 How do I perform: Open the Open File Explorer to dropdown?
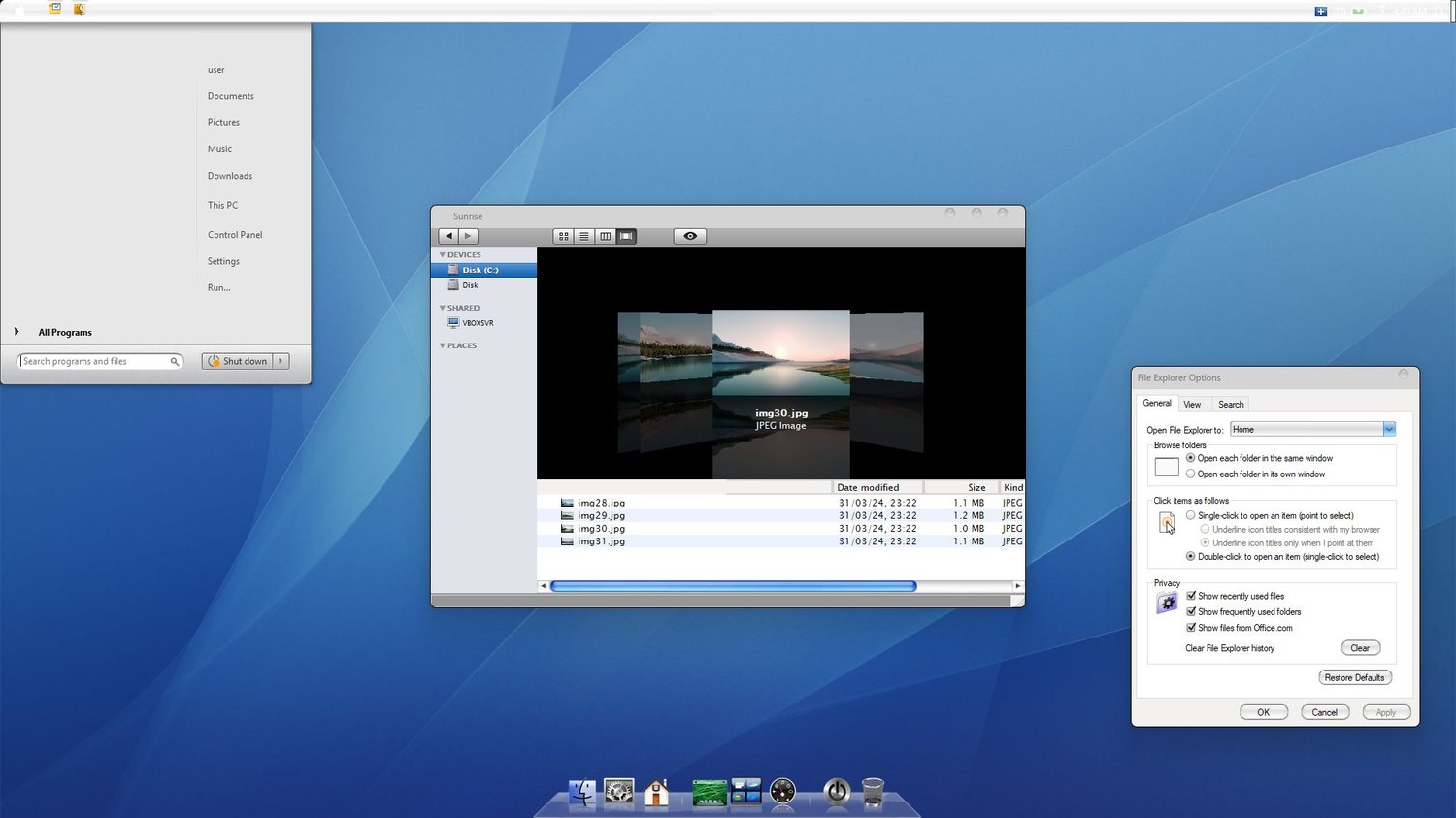click(x=1389, y=429)
